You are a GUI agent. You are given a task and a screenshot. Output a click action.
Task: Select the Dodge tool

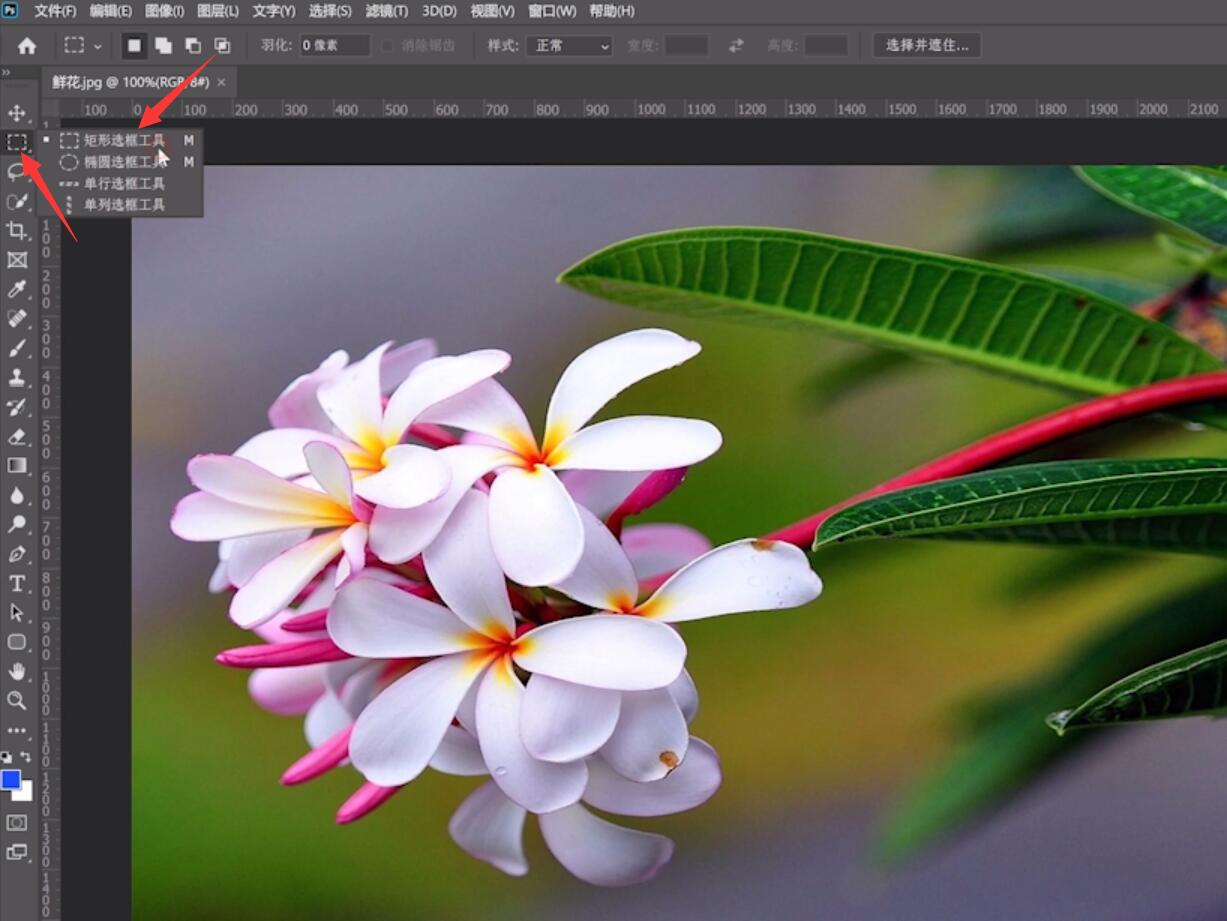pos(17,524)
